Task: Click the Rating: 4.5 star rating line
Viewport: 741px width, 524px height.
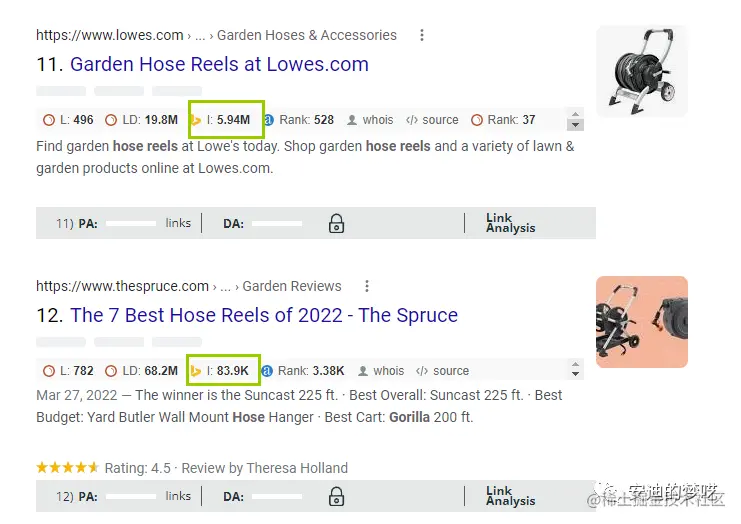Action: 192,468
